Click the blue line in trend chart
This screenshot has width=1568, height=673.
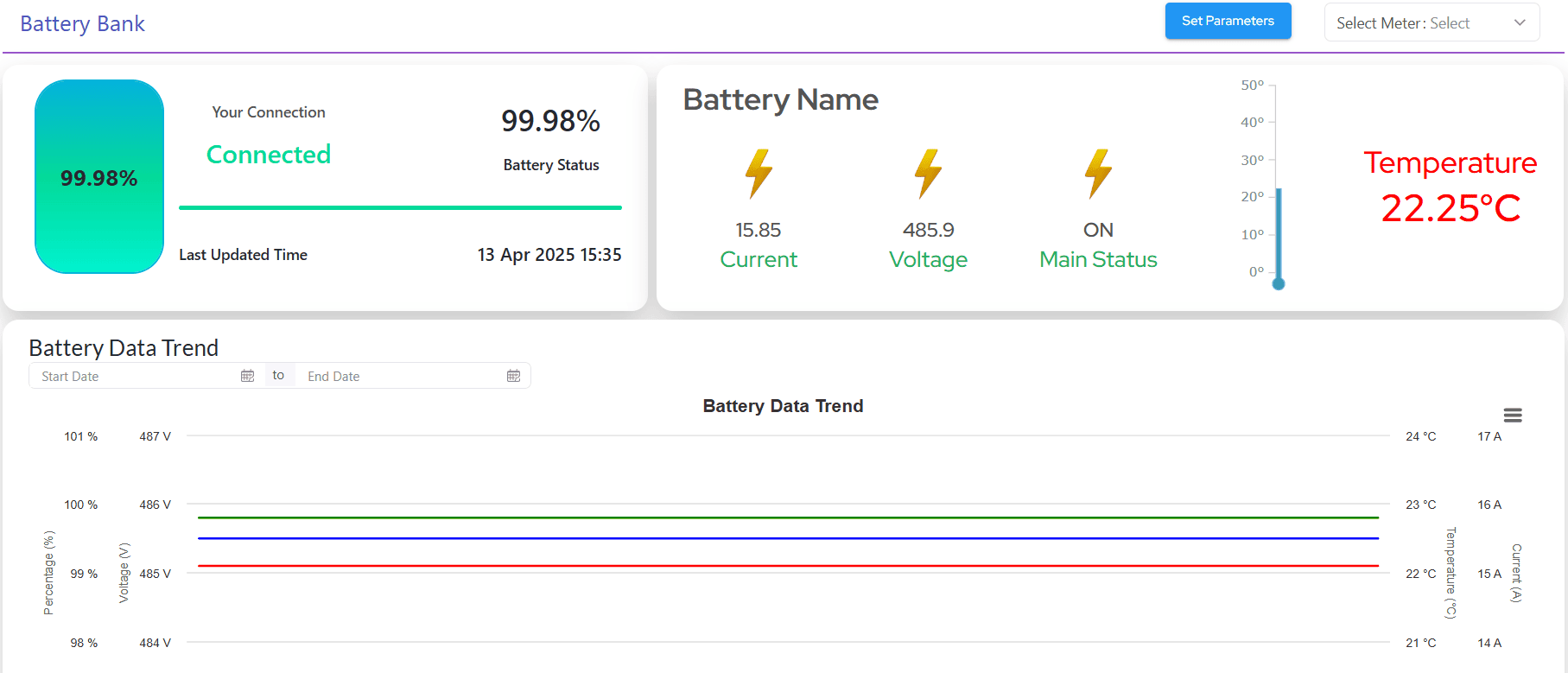pyautogui.click(x=788, y=538)
